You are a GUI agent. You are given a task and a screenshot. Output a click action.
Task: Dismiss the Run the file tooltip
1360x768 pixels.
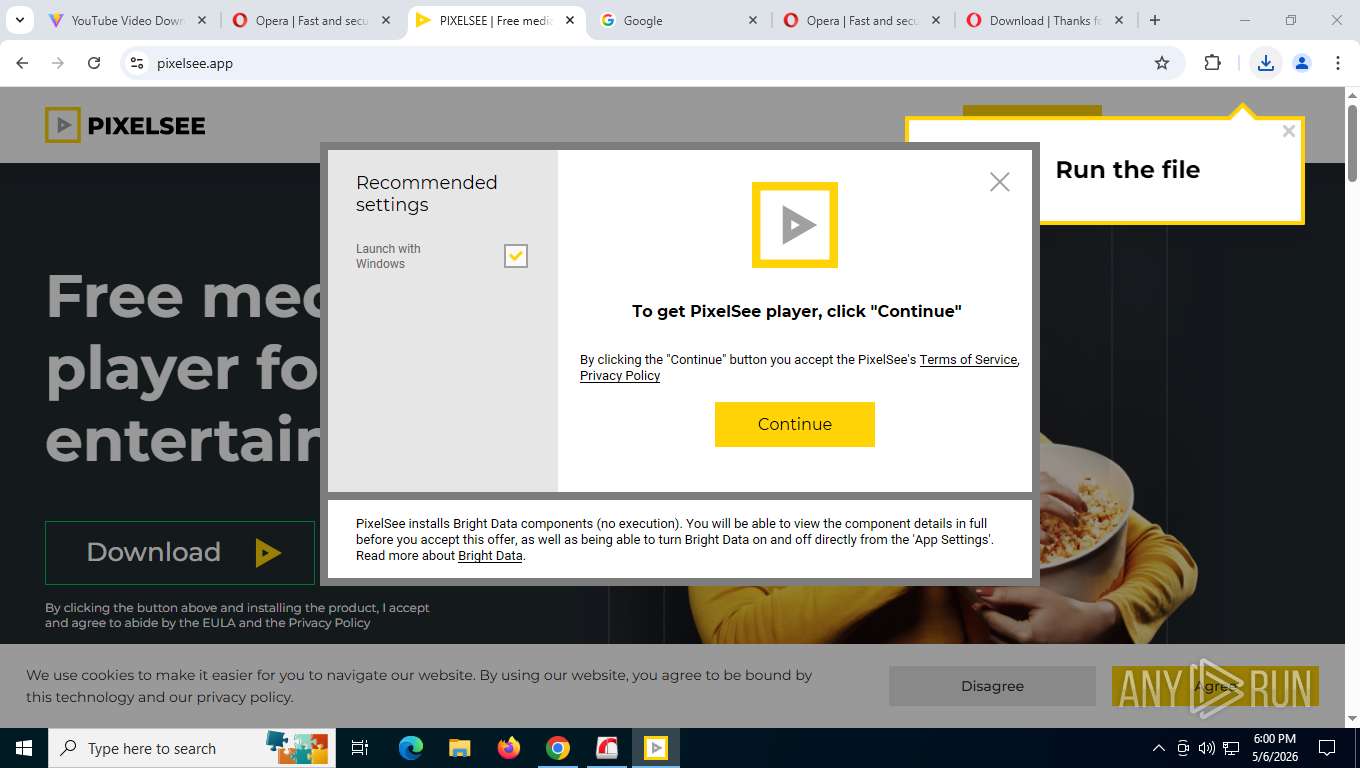1289,131
